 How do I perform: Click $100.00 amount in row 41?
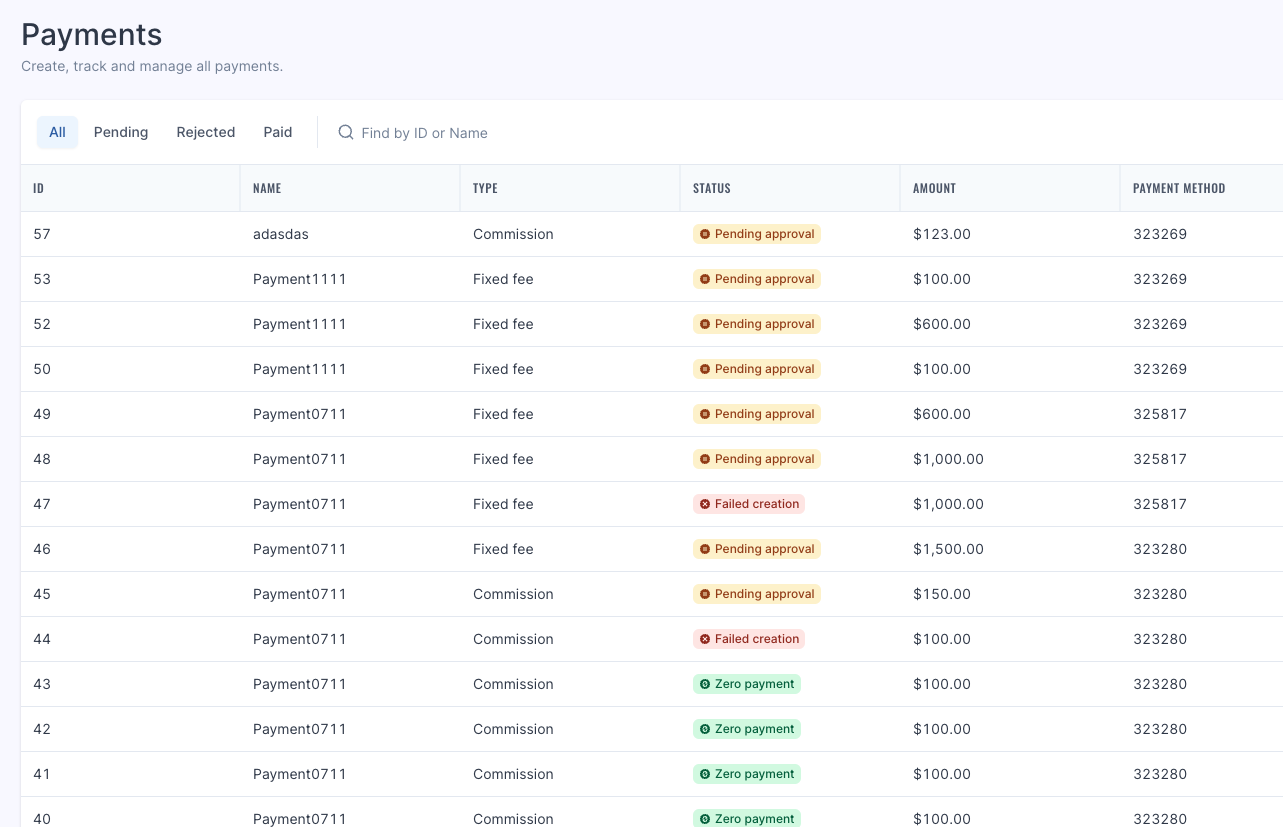click(x=942, y=774)
